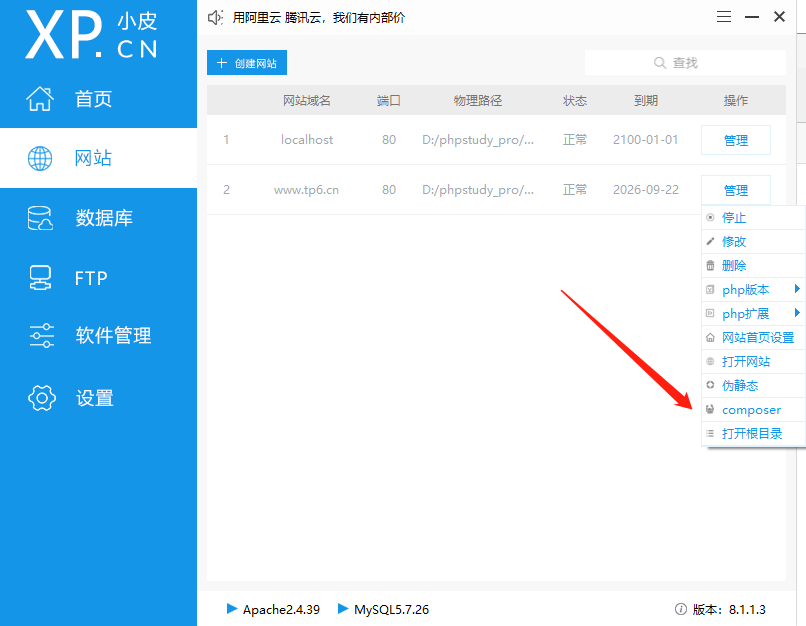This screenshot has width=806, height=626.
Task: Click the MySQL5.7.26 play indicator
Action: [343, 609]
